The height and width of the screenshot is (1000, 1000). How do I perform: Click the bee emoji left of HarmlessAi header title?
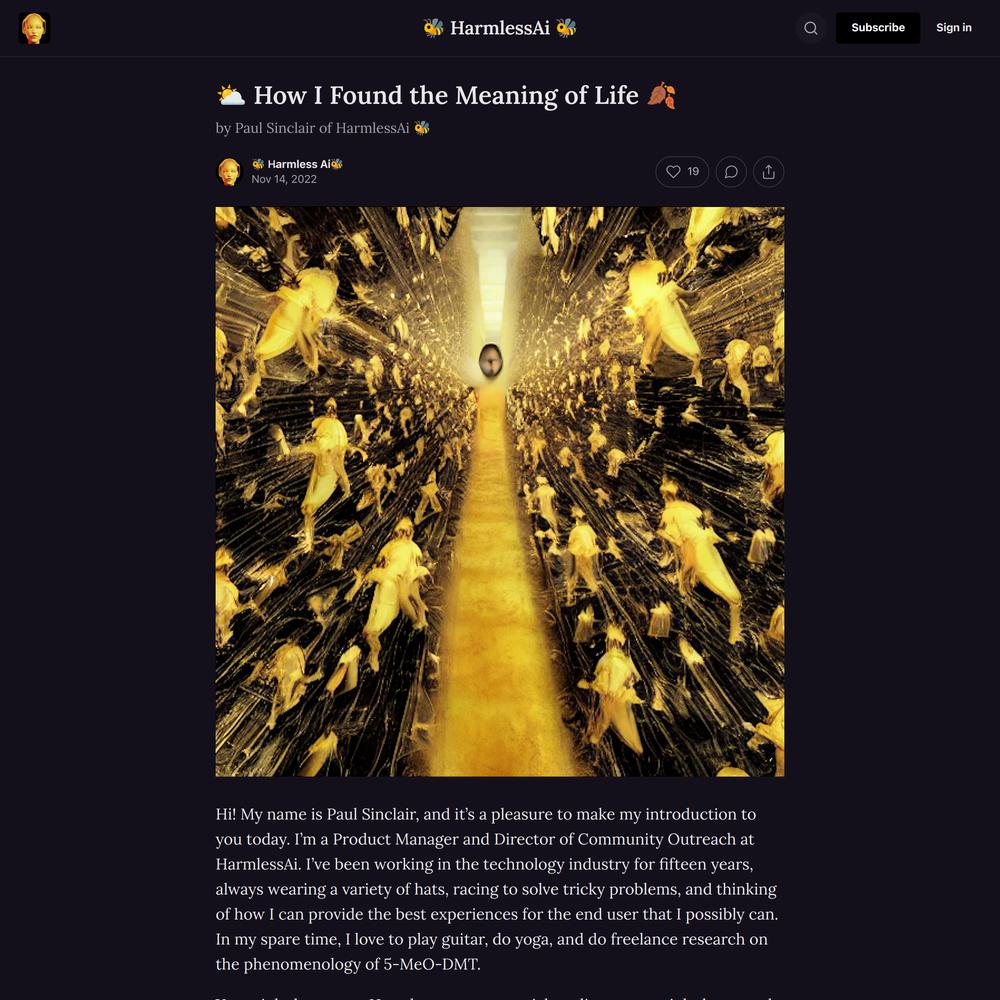point(433,28)
